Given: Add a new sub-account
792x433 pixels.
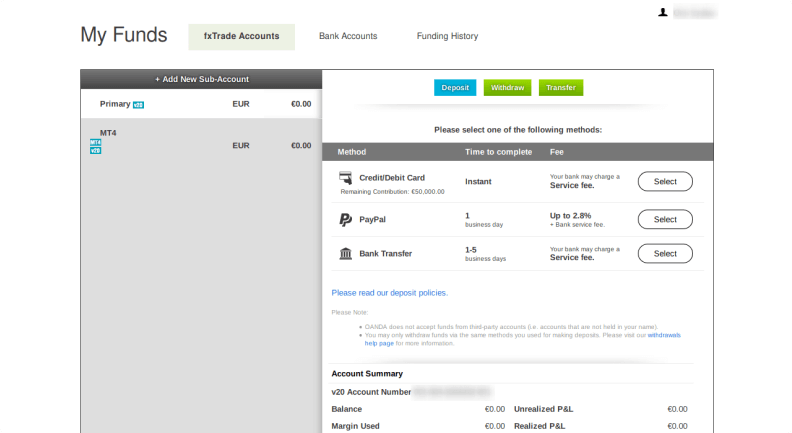Looking at the screenshot, I should [x=201, y=79].
